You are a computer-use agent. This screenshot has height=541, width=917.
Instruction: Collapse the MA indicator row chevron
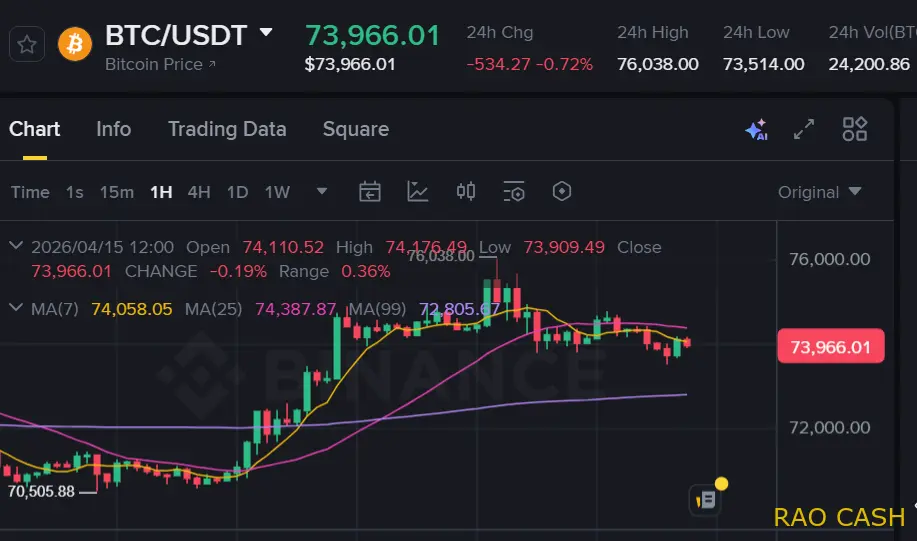[16, 307]
